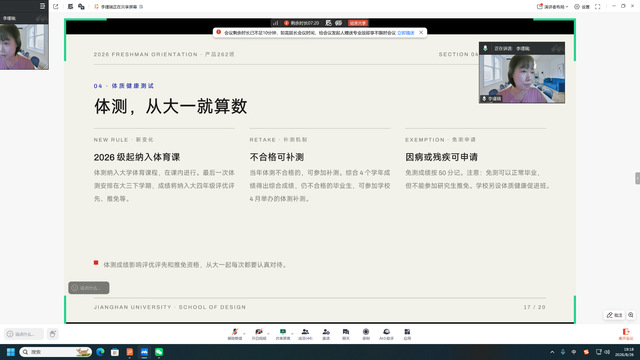Focus the bottom-left 'say something' chat input

pyautogui.click(x=24, y=334)
